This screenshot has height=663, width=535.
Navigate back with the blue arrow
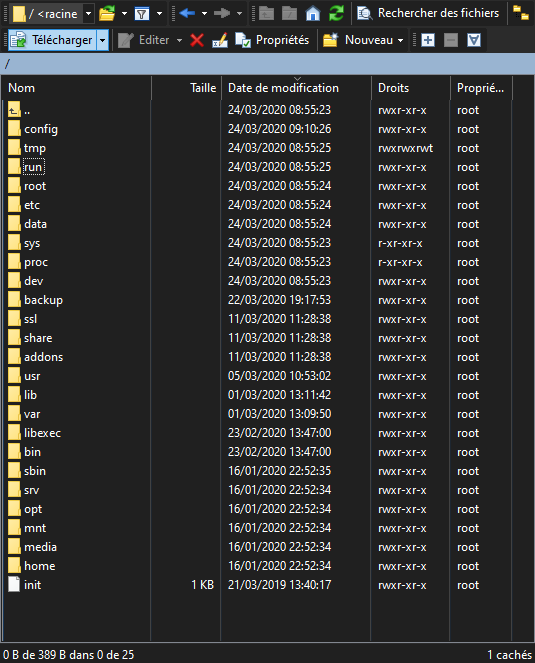click(x=187, y=13)
